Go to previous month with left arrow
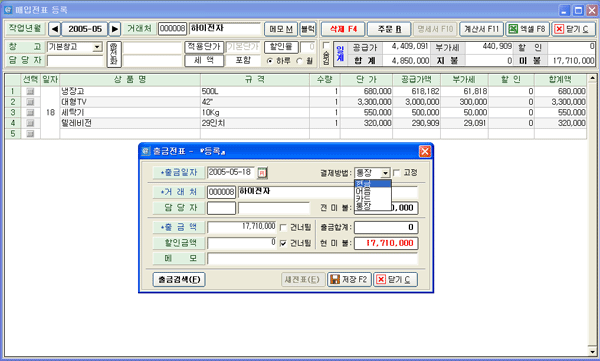The image size is (600, 361). point(55,29)
